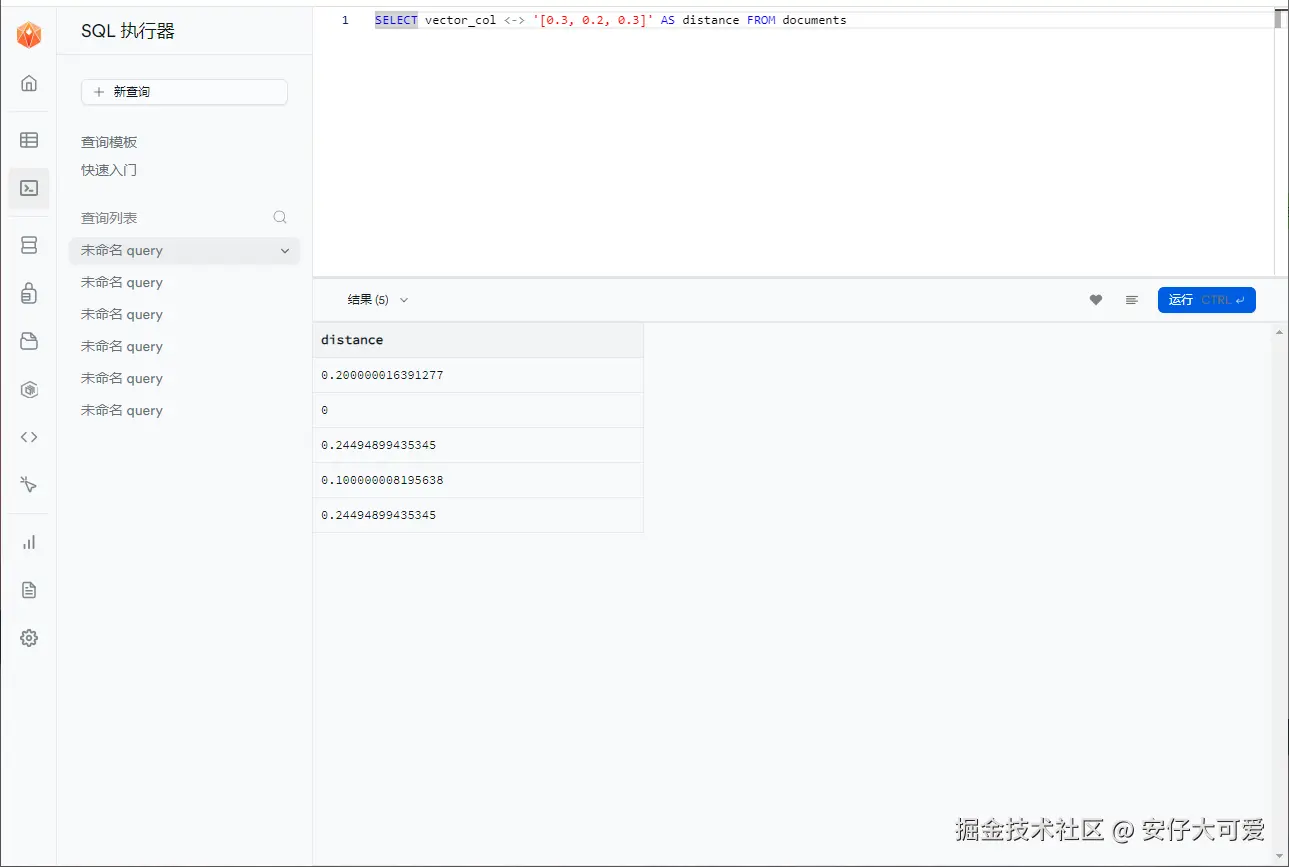Open the cursor click realtime icon
The image size is (1289, 867).
click(29, 485)
